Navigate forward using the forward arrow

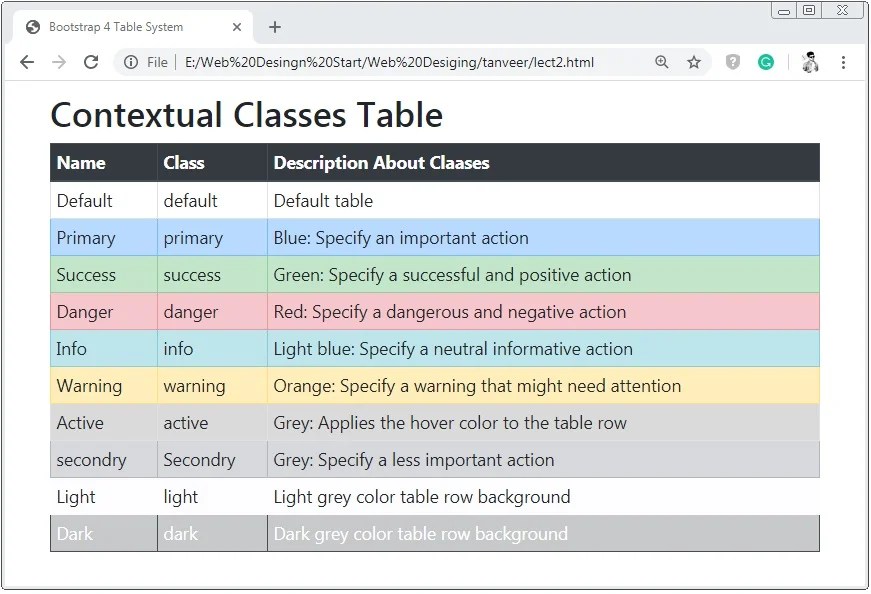(x=58, y=62)
